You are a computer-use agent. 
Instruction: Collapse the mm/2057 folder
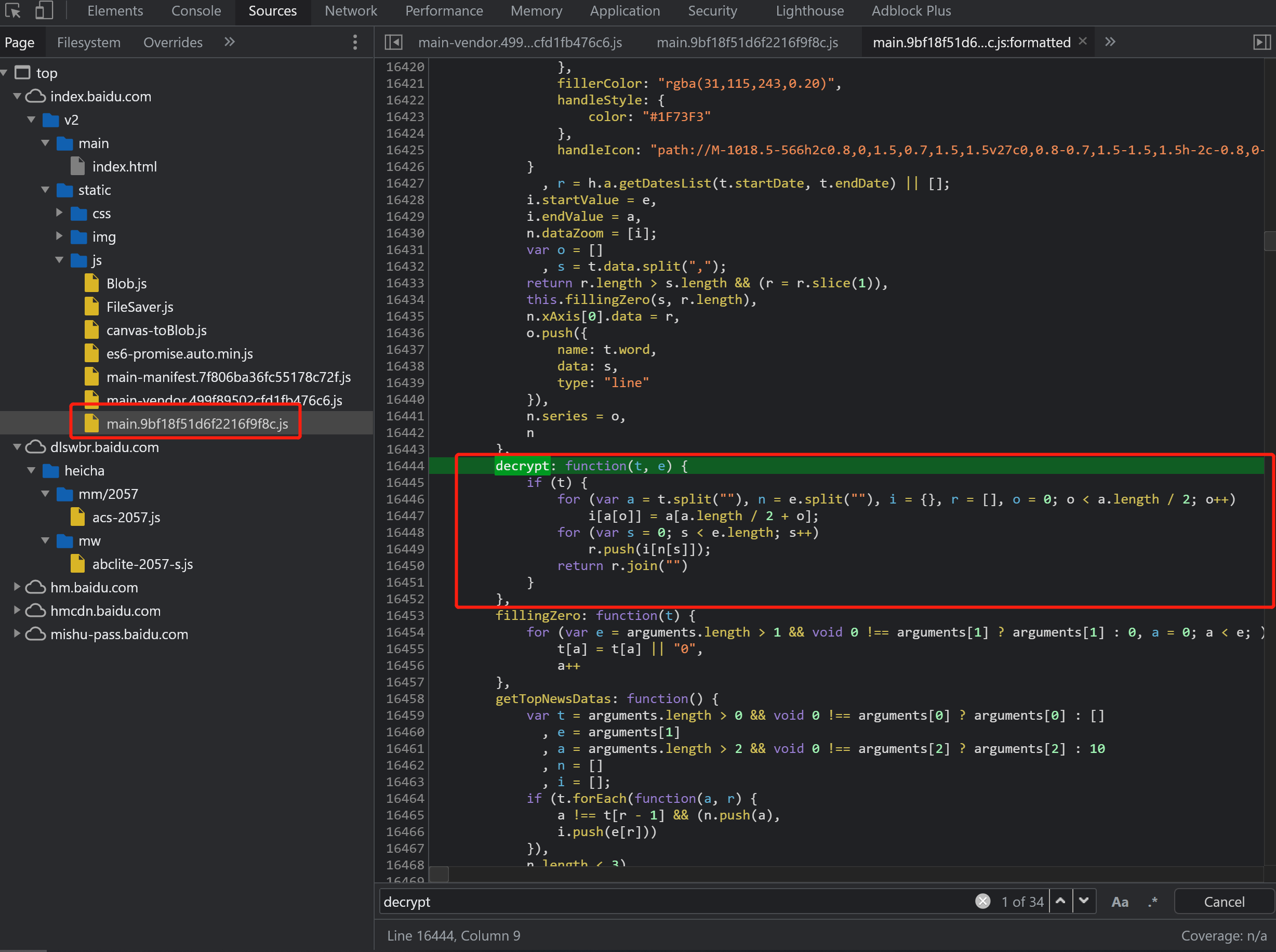[x=45, y=493]
